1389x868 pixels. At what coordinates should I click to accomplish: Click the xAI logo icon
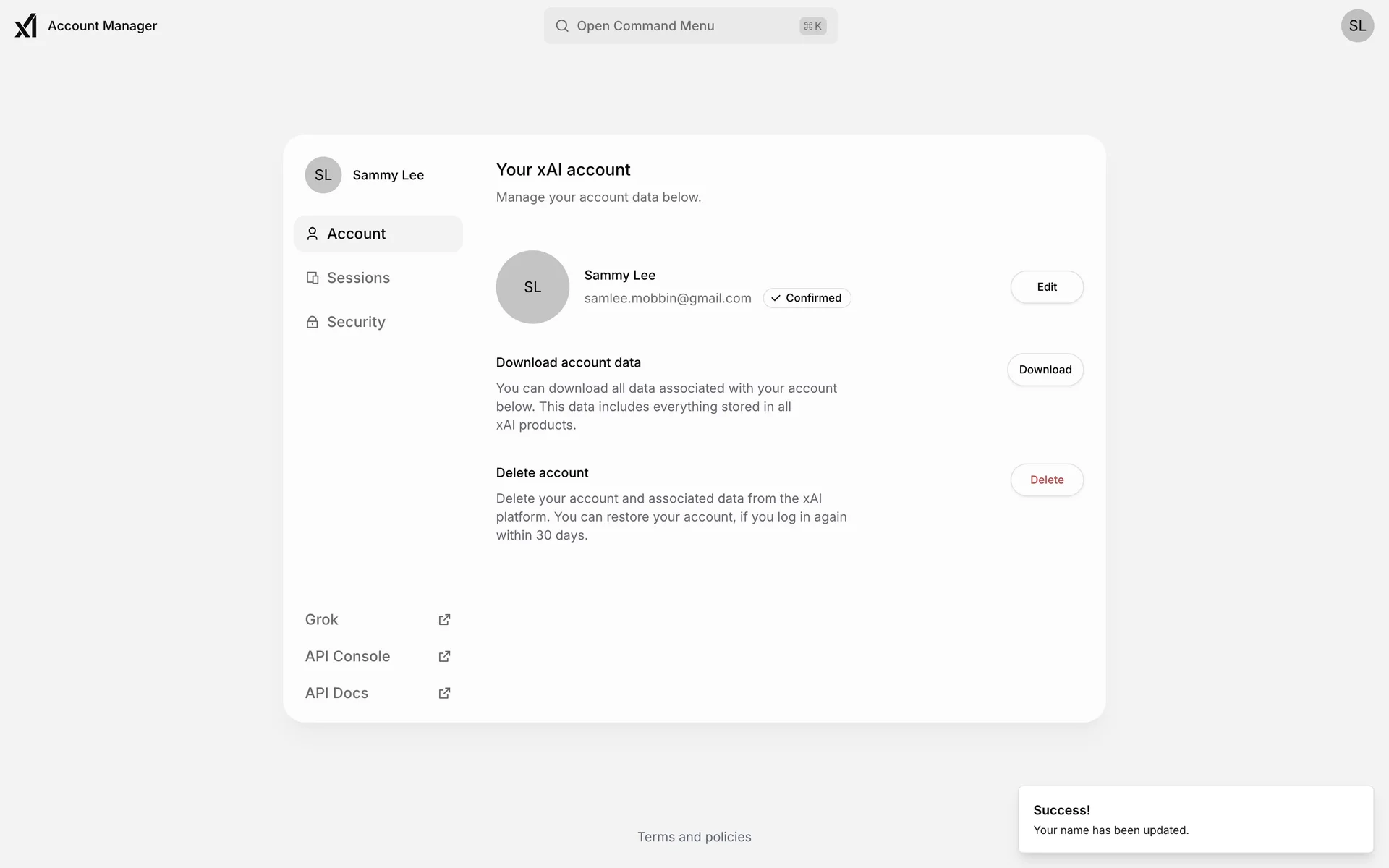[25, 25]
